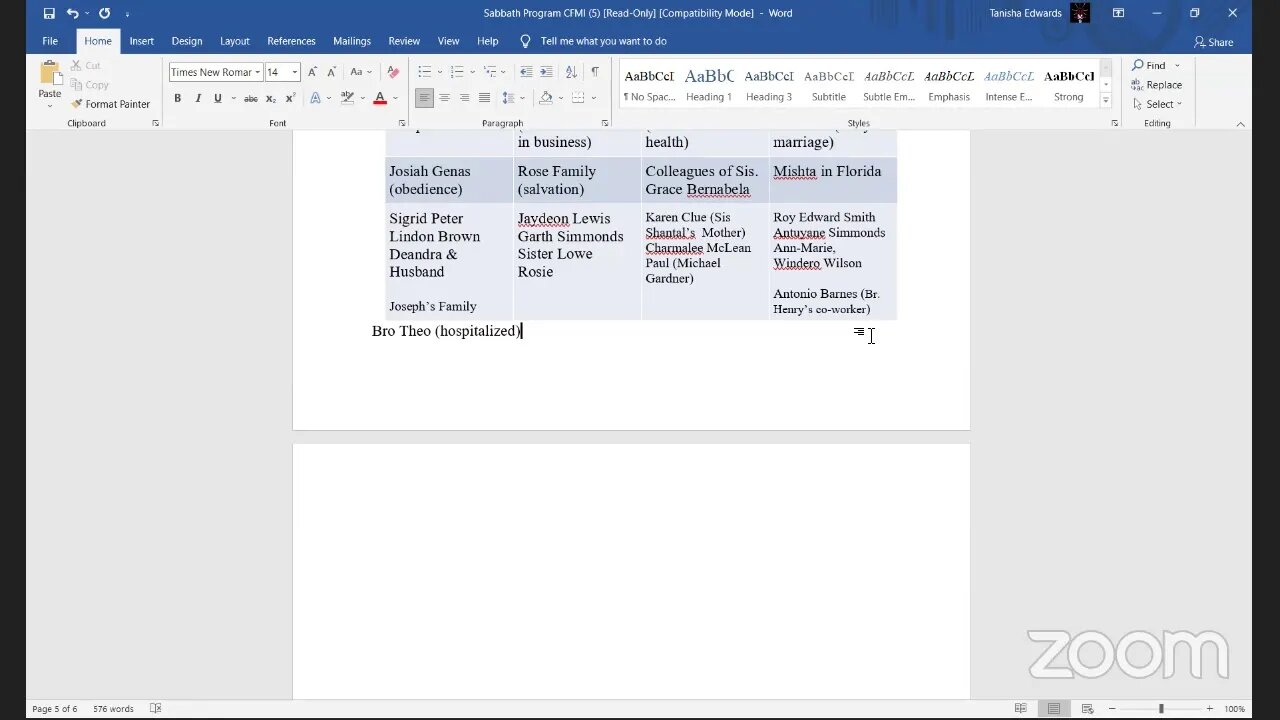
Task: Open the Paragraph dialog launcher
Action: tap(605, 123)
